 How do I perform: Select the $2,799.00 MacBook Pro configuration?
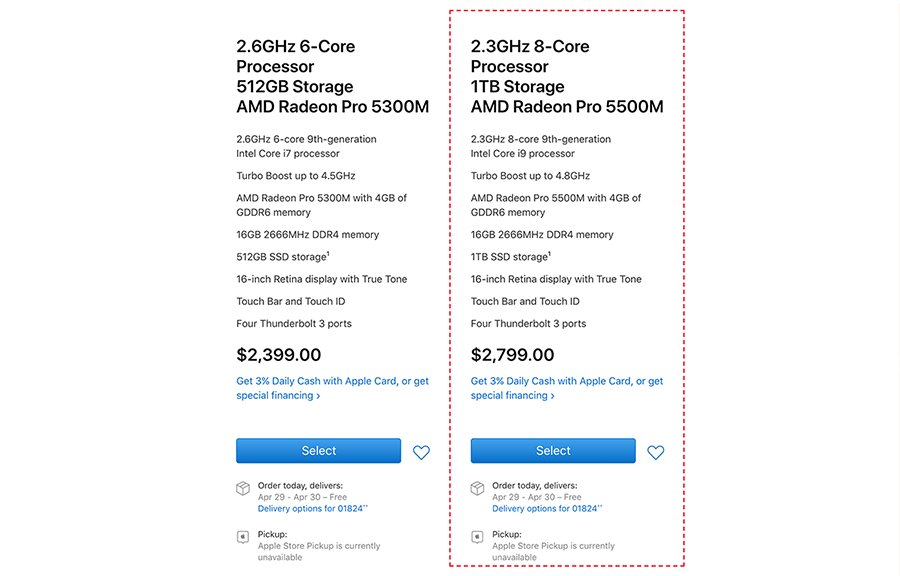pos(553,451)
